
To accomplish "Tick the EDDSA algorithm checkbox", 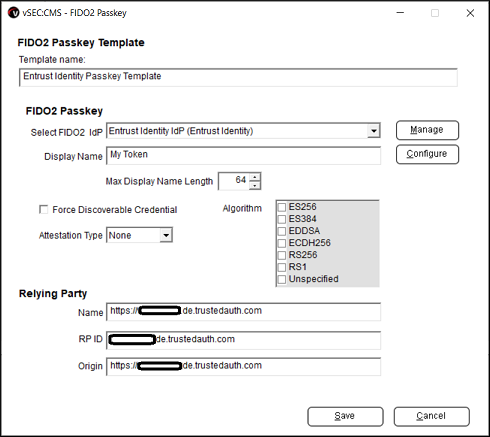I will (282, 231).
